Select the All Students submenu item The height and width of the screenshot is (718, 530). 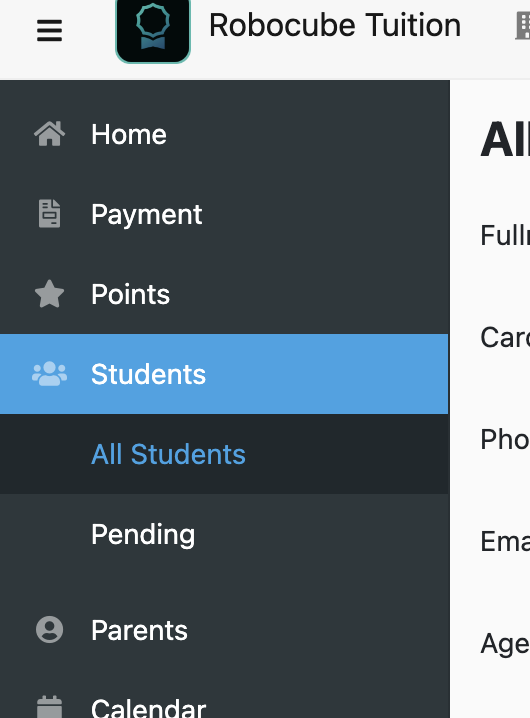(224, 454)
